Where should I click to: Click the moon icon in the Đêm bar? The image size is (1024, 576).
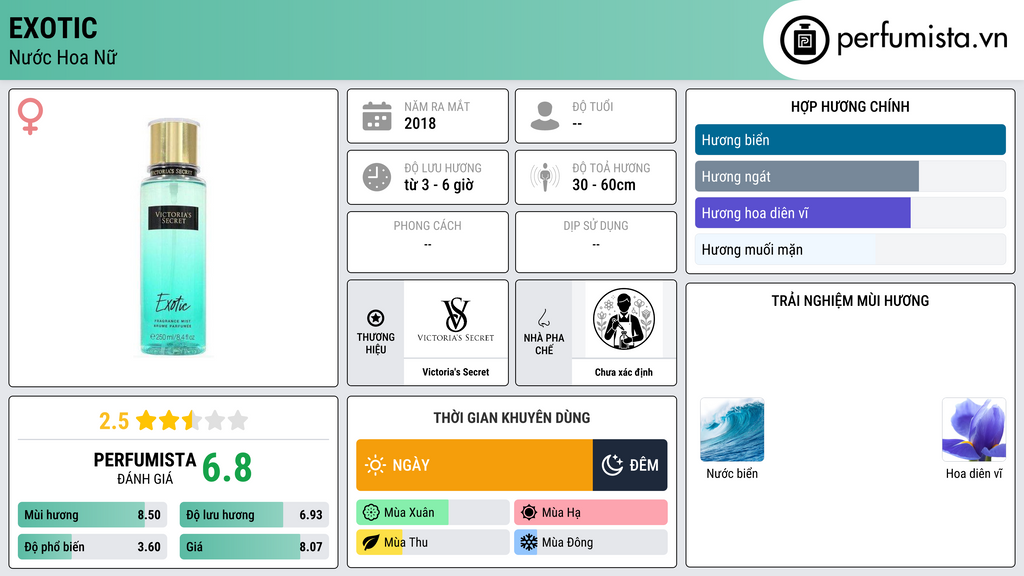[x=612, y=465]
